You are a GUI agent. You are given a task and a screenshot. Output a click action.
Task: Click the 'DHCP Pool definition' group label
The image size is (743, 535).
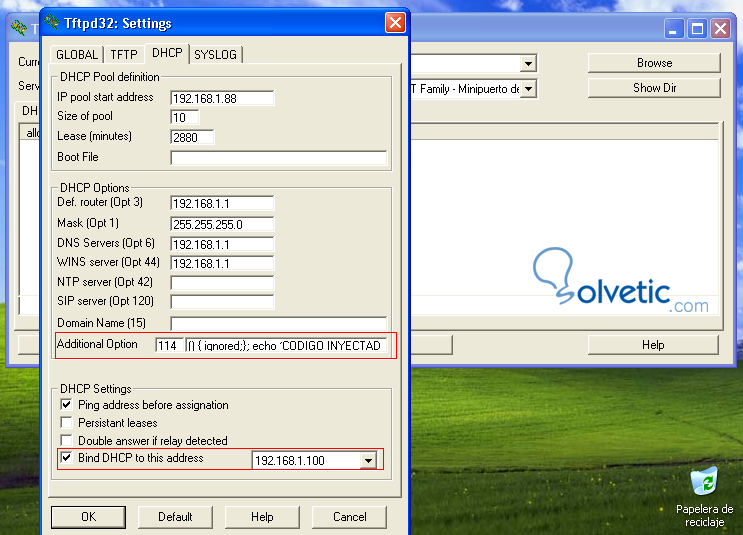109,77
